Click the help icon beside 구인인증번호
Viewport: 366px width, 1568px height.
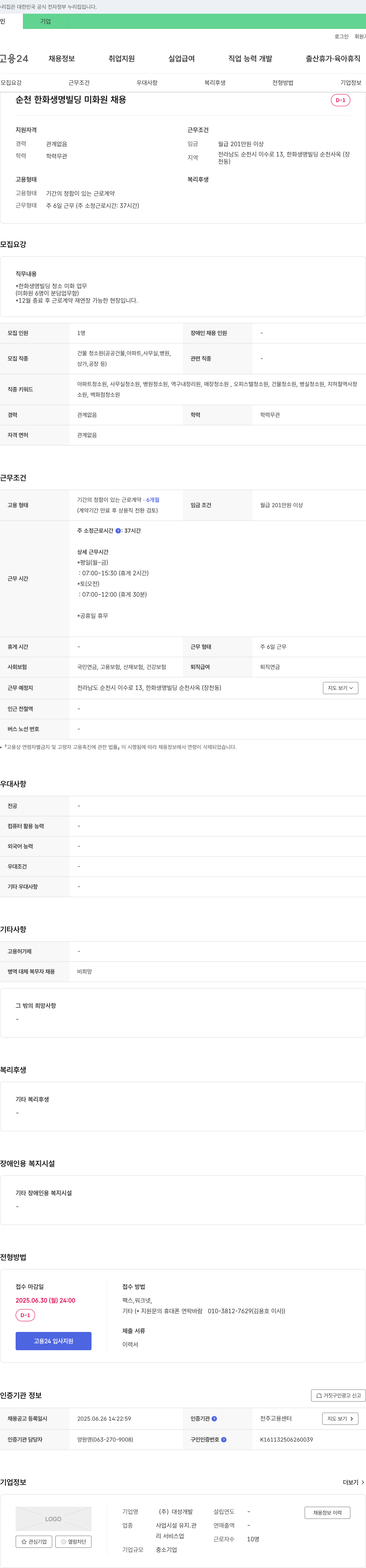point(223,1440)
